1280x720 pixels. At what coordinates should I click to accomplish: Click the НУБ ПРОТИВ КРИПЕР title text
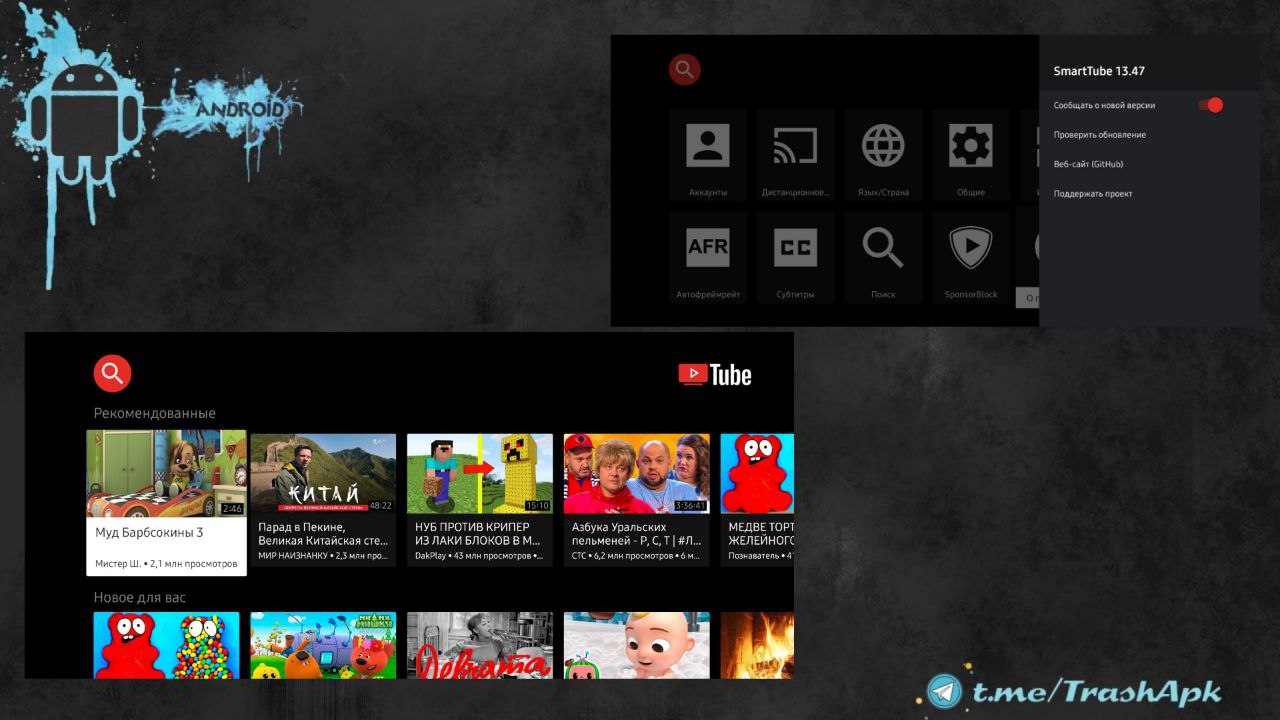click(x=478, y=534)
